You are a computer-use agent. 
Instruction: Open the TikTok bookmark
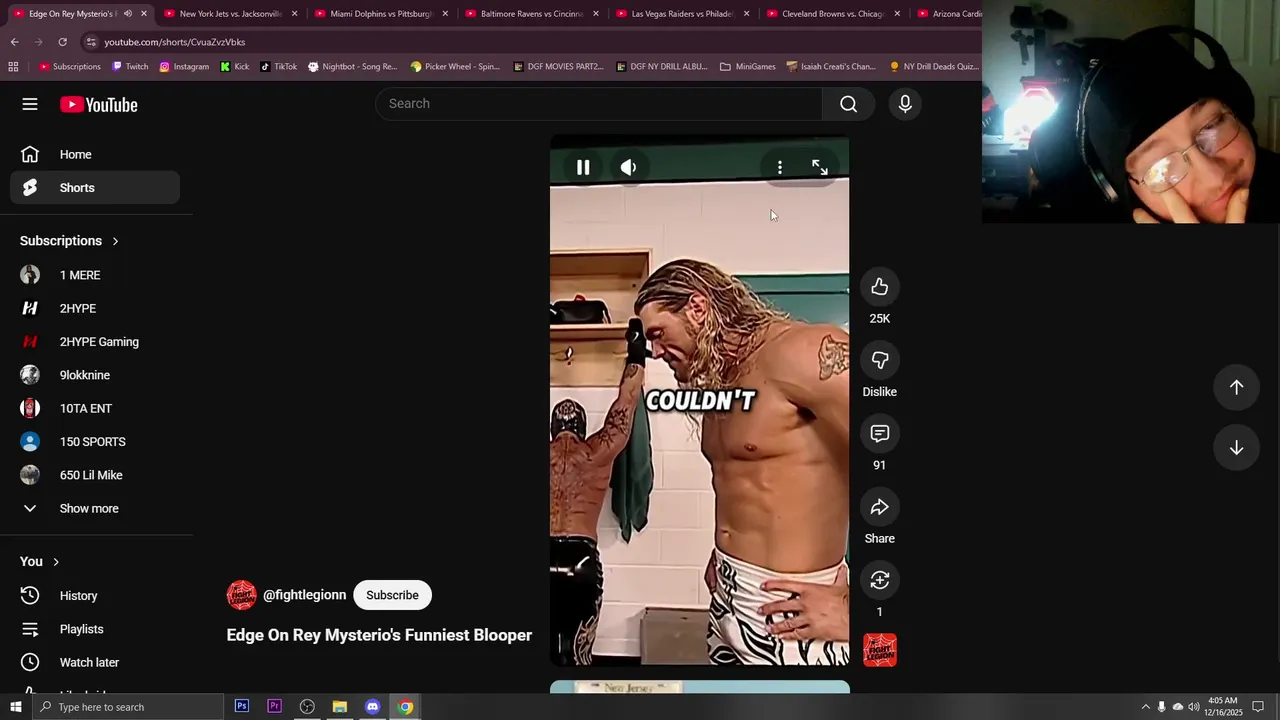tap(278, 67)
